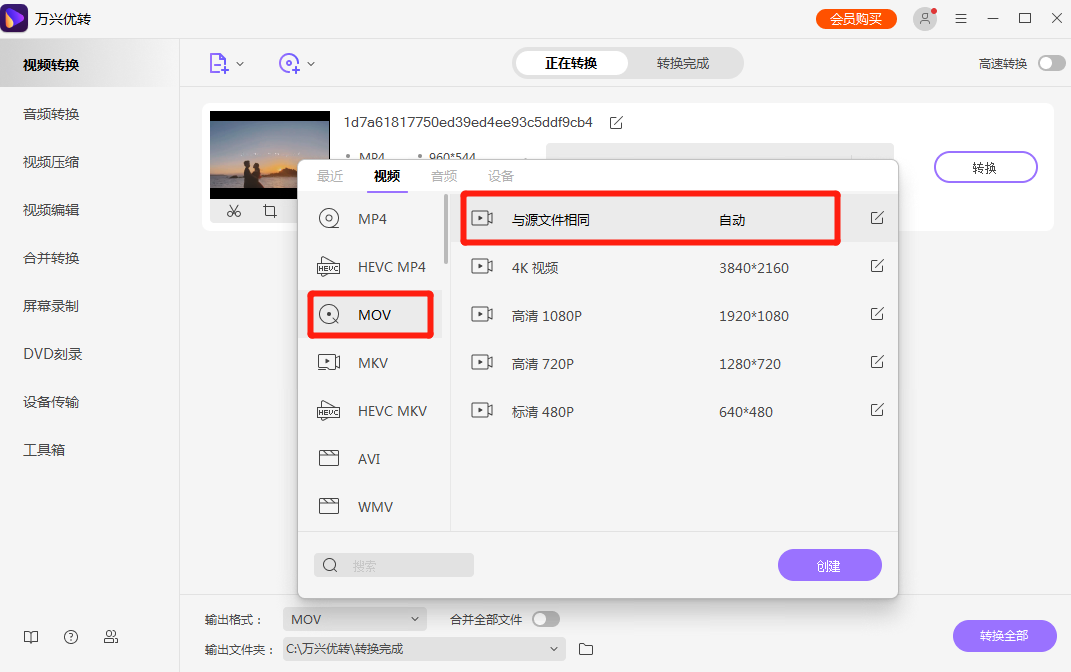Open the user guide book icon

[30, 637]
